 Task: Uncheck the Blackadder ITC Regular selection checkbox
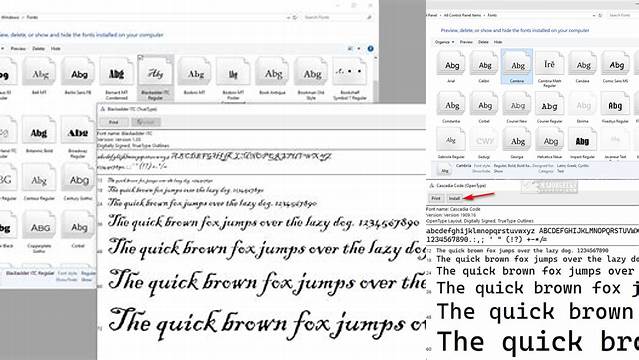coord(141,58)
